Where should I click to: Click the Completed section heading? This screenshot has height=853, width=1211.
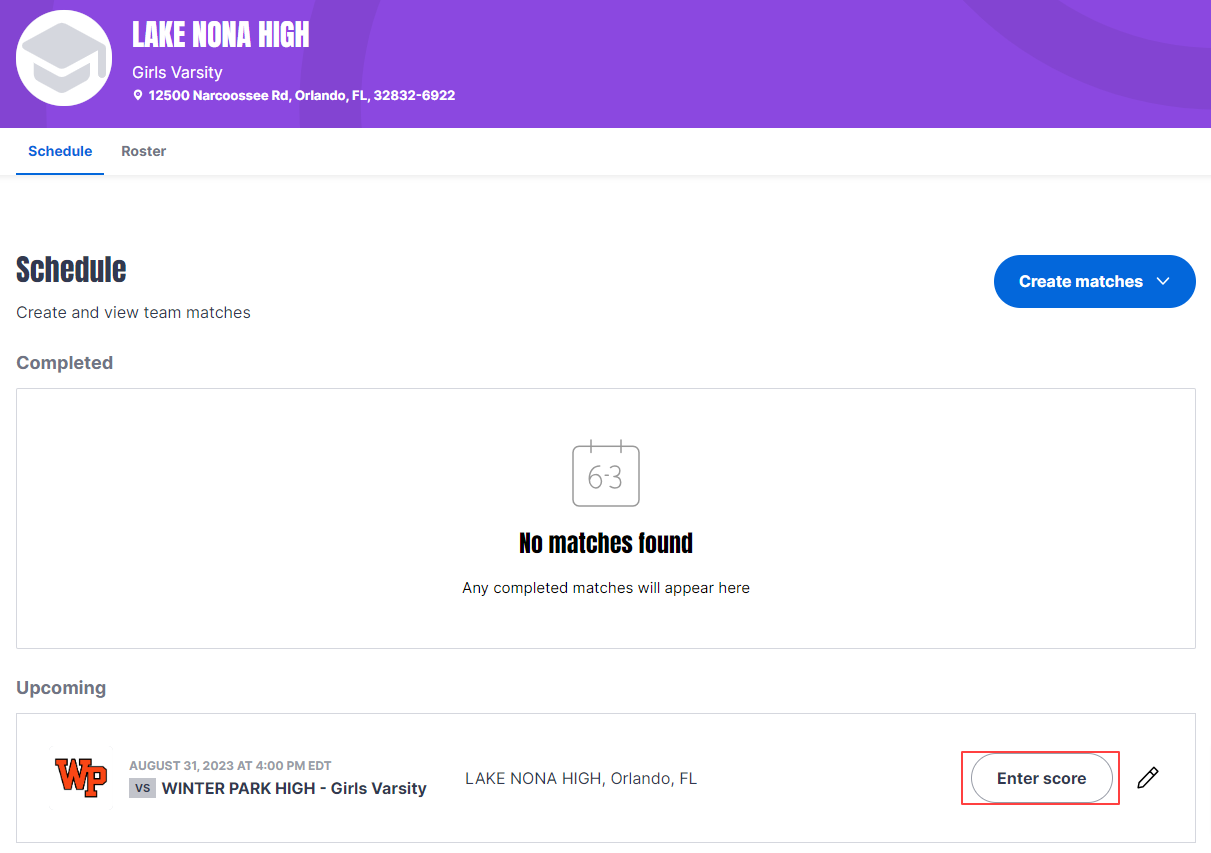pos(65,363)
